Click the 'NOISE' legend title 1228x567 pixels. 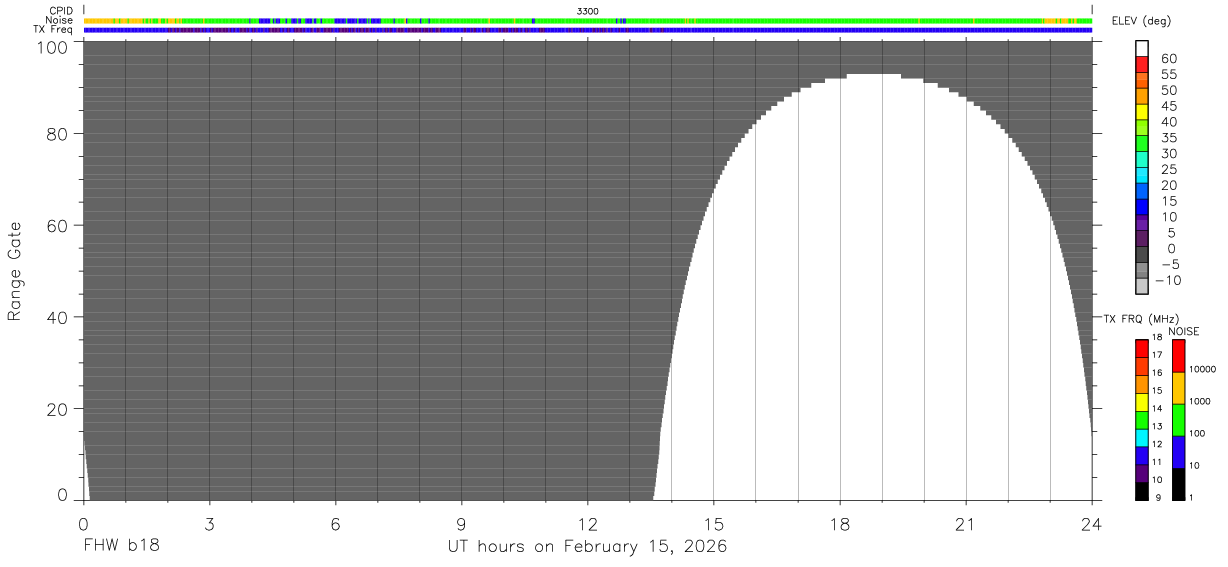pyautogui.click(x=1183, y=331)
